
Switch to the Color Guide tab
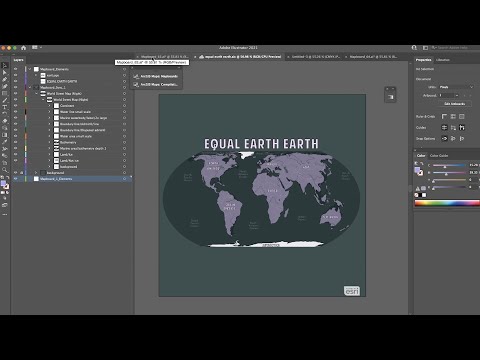[439, 156]
